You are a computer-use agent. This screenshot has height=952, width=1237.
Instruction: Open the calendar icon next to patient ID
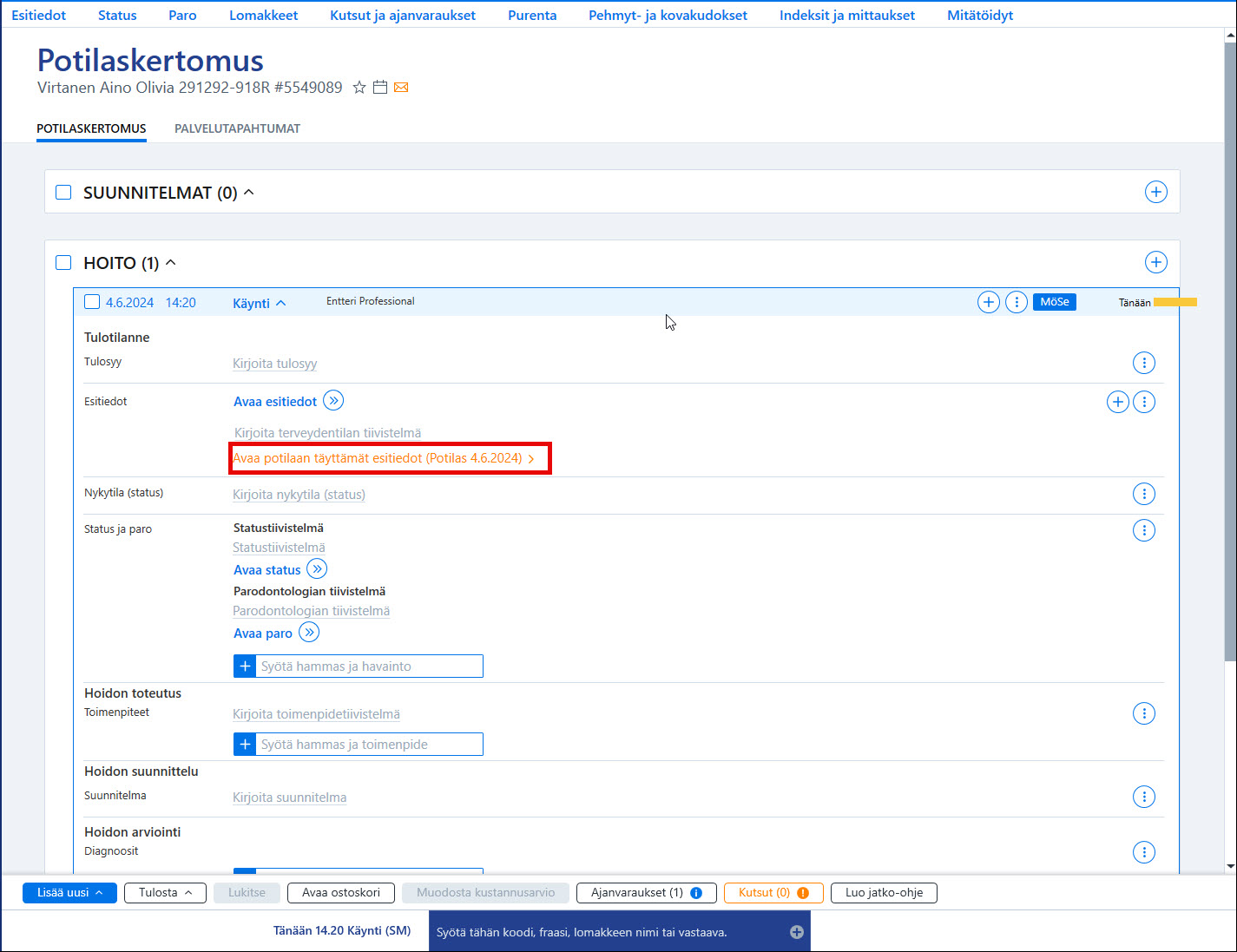coord(380,88)
